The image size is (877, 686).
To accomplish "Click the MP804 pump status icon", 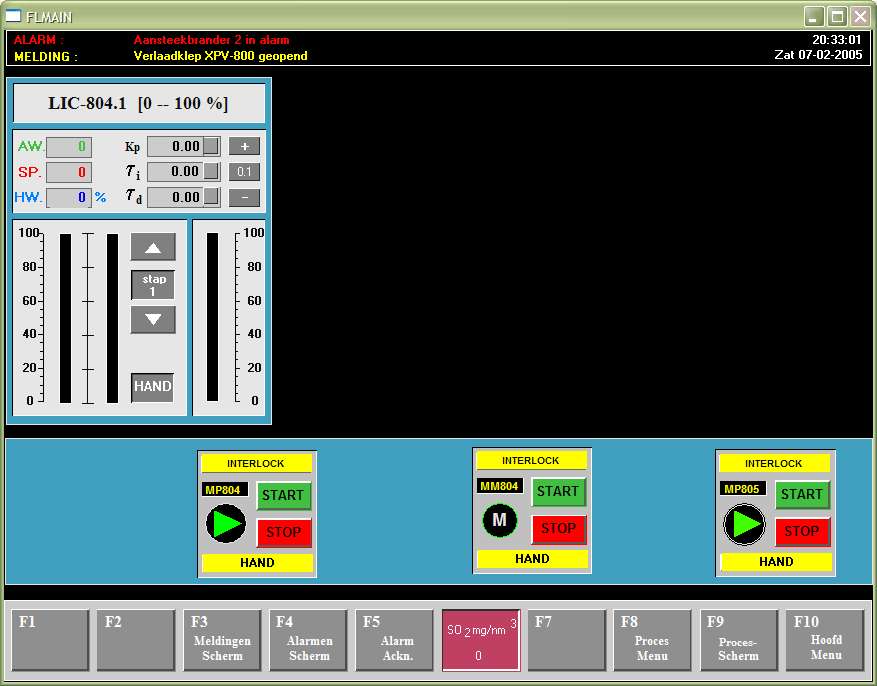I will point(226,523).
